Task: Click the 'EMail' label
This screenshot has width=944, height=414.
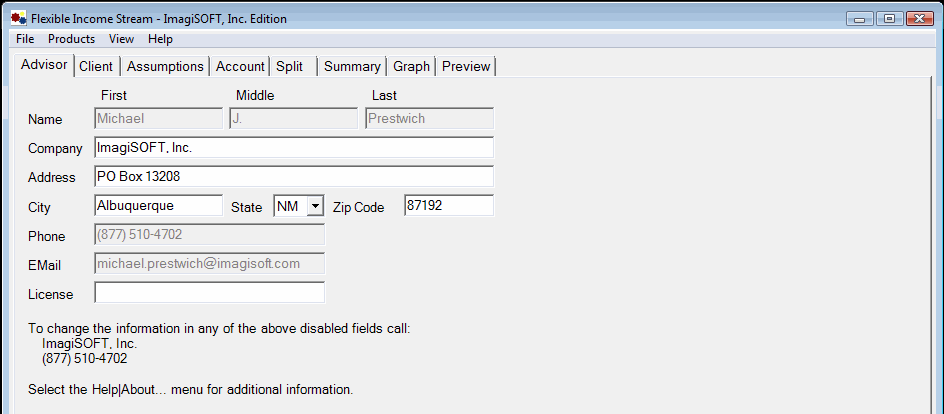Action: 45,265
